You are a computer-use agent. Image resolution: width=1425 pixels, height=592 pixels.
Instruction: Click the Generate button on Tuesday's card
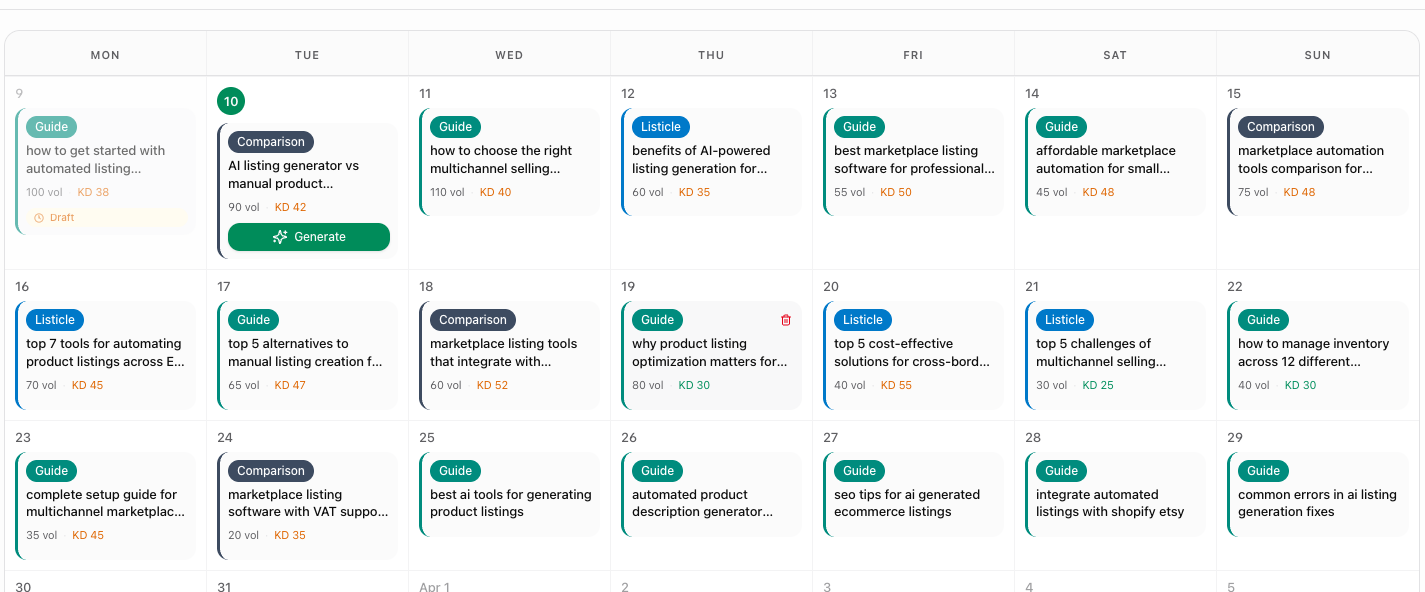tap(309, 237)
